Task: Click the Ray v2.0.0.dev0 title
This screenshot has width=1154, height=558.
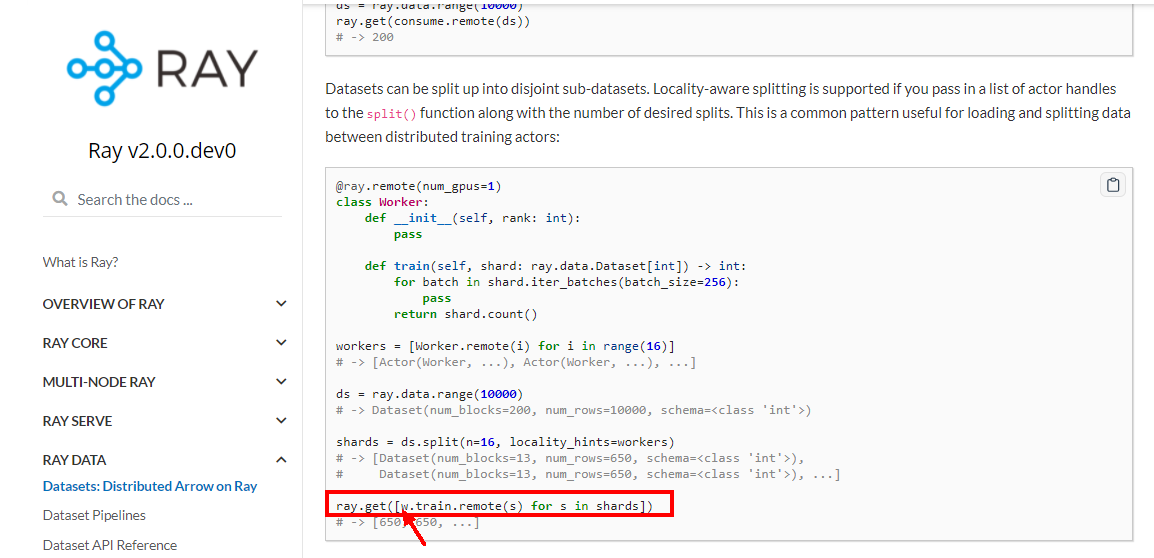Action: pyautogui.click(x=162, y=151)
